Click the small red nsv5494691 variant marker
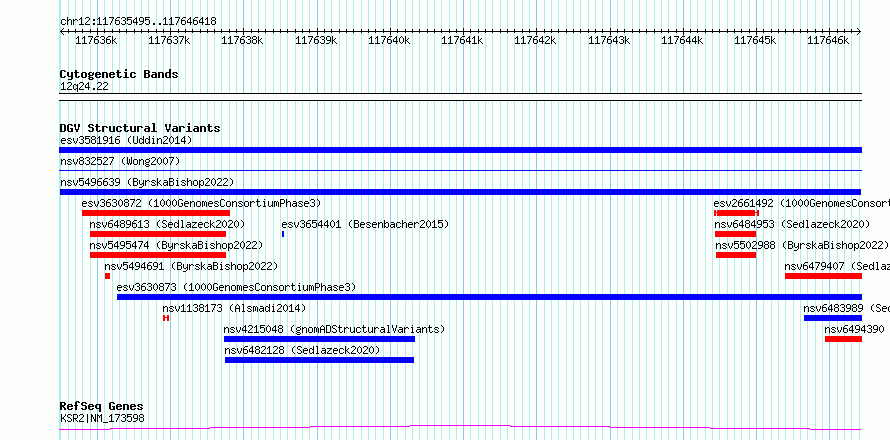Viewport: 890px width, 440px height. [x=107, y=276]
